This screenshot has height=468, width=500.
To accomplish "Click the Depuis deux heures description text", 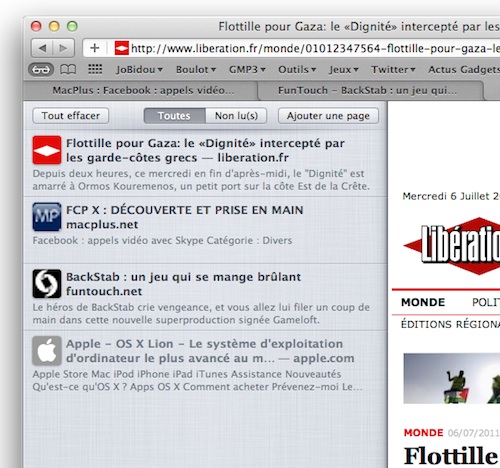I will (x=201, y=180).
